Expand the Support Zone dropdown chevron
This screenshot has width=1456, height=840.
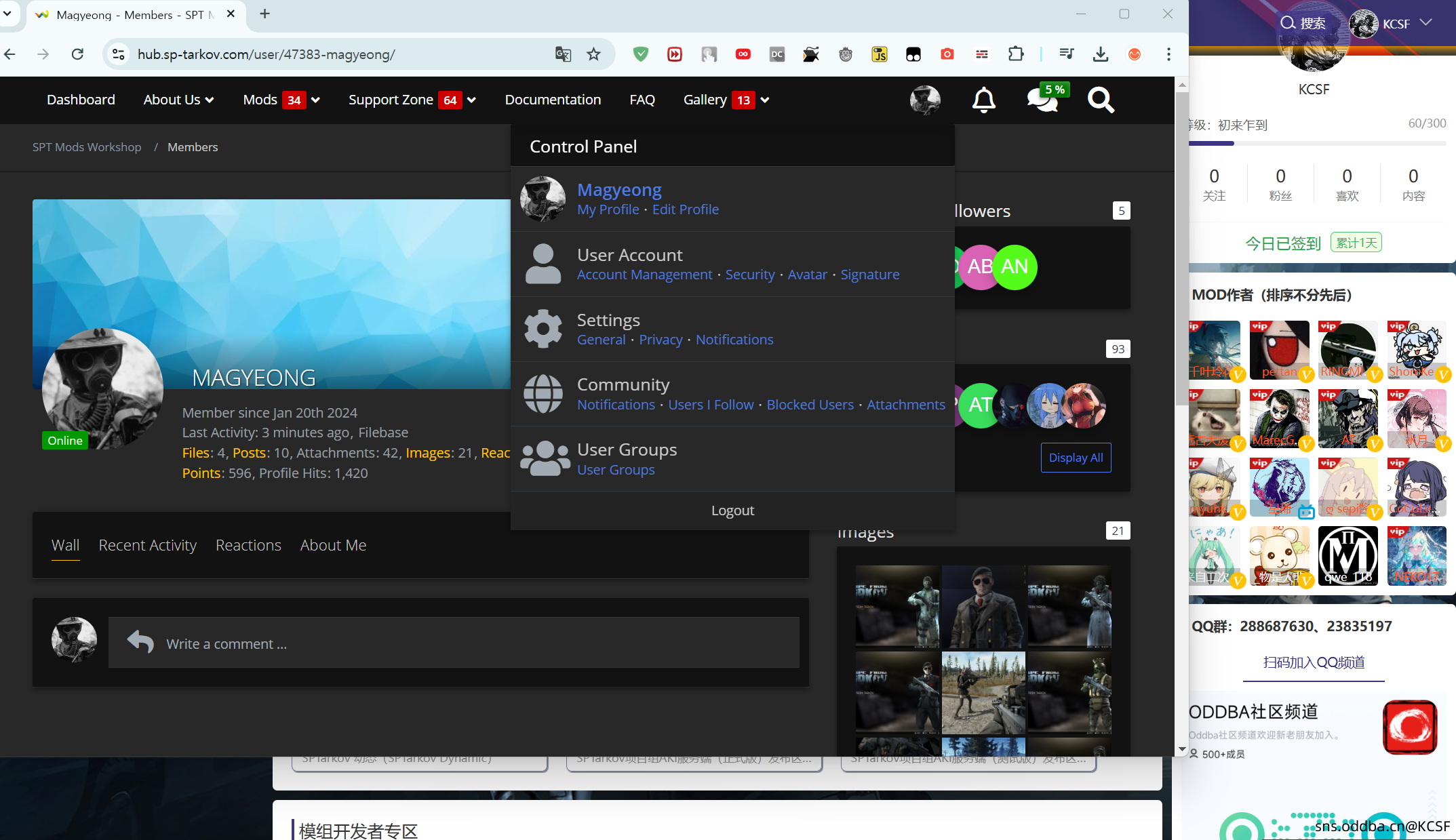pos(472,100)
